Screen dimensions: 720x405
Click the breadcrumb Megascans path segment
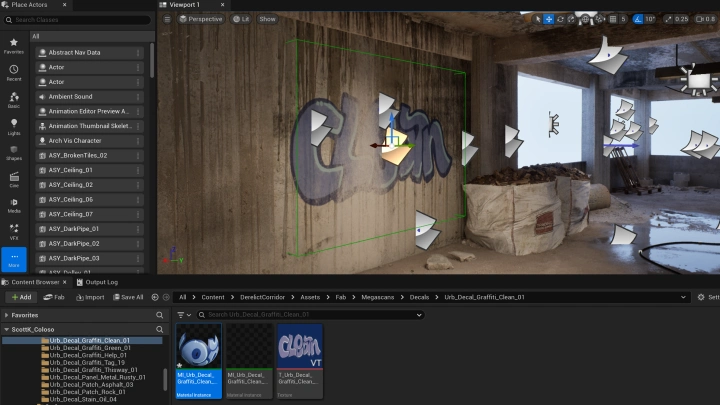pyautogui.click(x=377, y=297)
